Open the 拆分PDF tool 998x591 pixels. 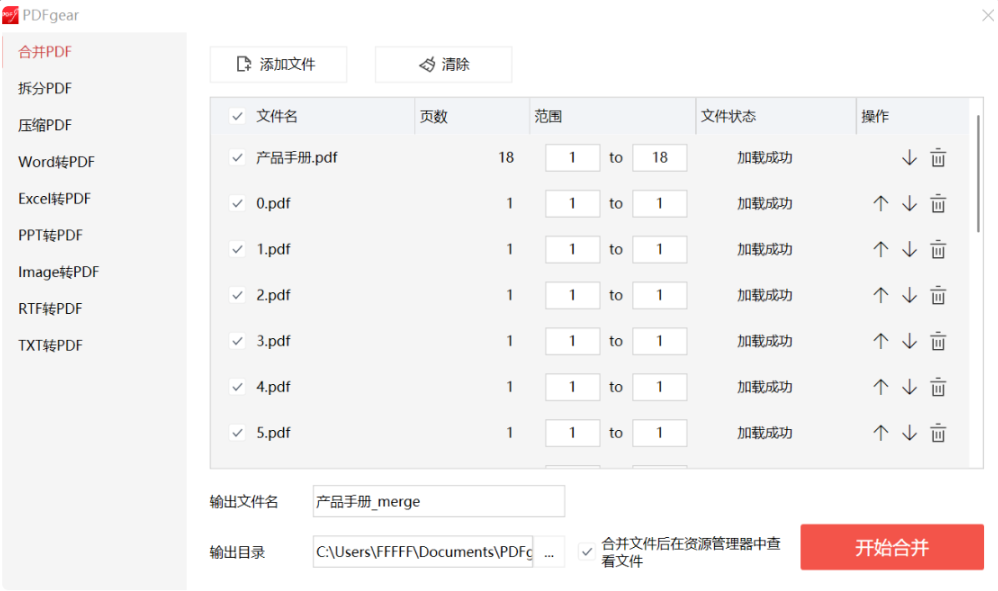(x=45, y=88)
